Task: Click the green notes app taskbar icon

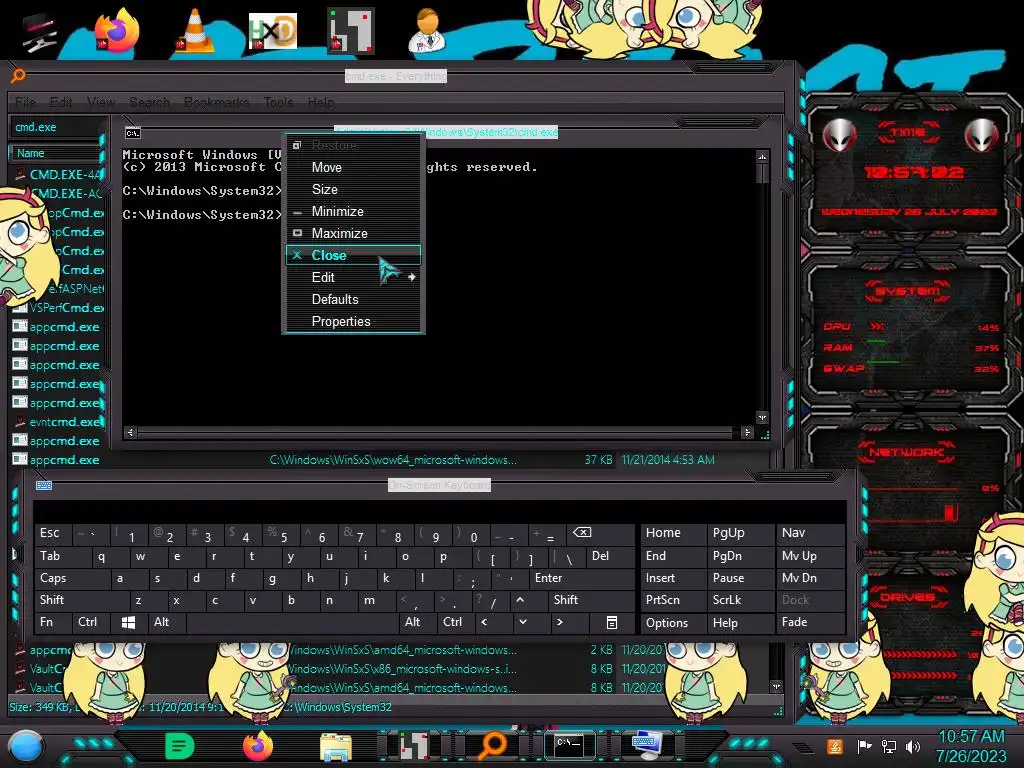Action: pyautogui.click(x=180, y=746)
